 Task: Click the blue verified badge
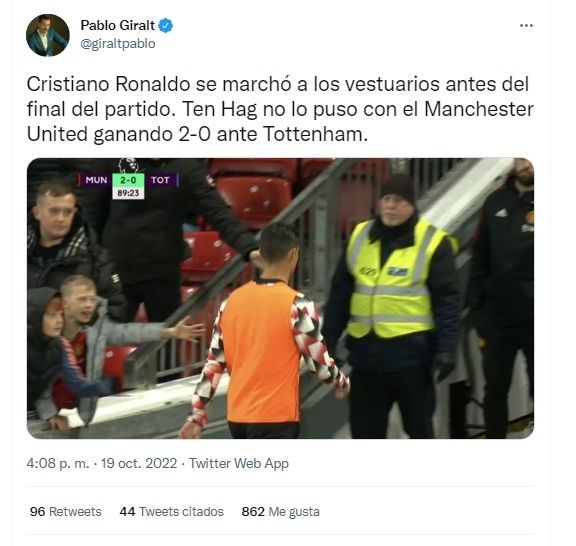coord(166,25)
